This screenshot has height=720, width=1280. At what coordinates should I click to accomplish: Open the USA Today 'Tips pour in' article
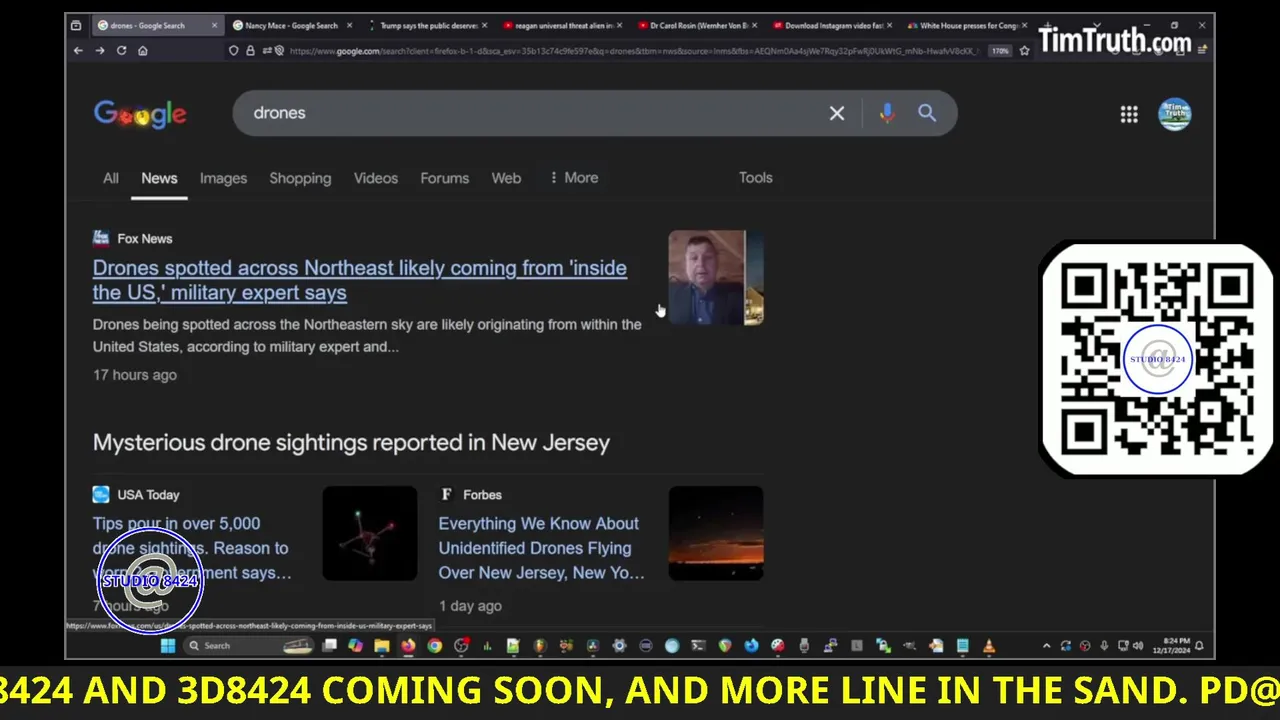192,548
